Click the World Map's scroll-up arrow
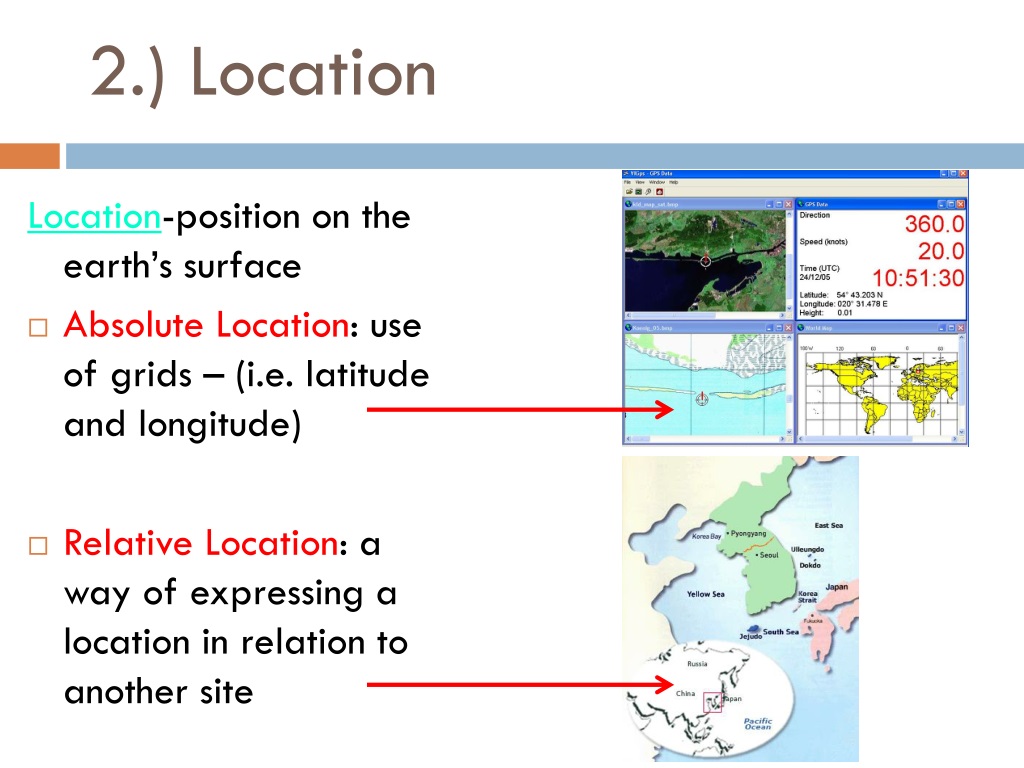 [962, 337]
